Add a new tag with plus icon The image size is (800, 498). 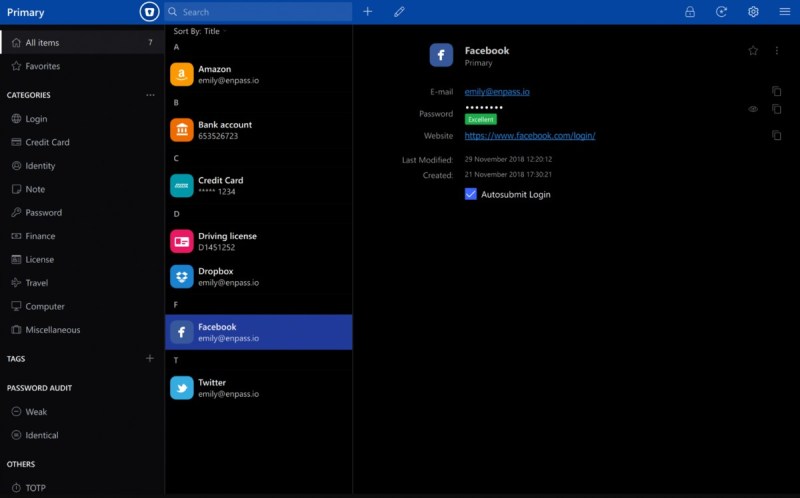(x=149, y=358)
